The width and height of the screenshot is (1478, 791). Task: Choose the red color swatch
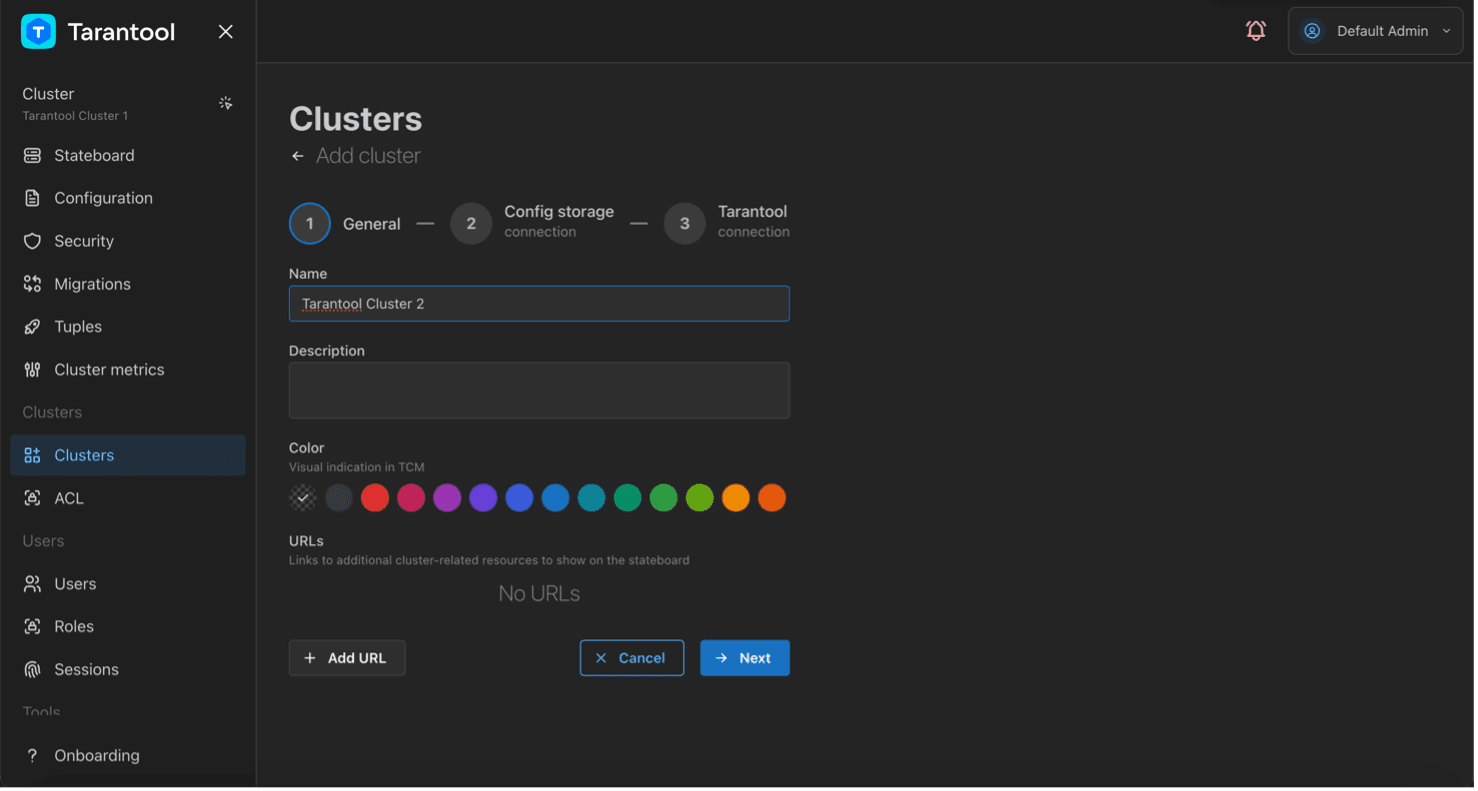pyautogui.click(x=375, y=498)
